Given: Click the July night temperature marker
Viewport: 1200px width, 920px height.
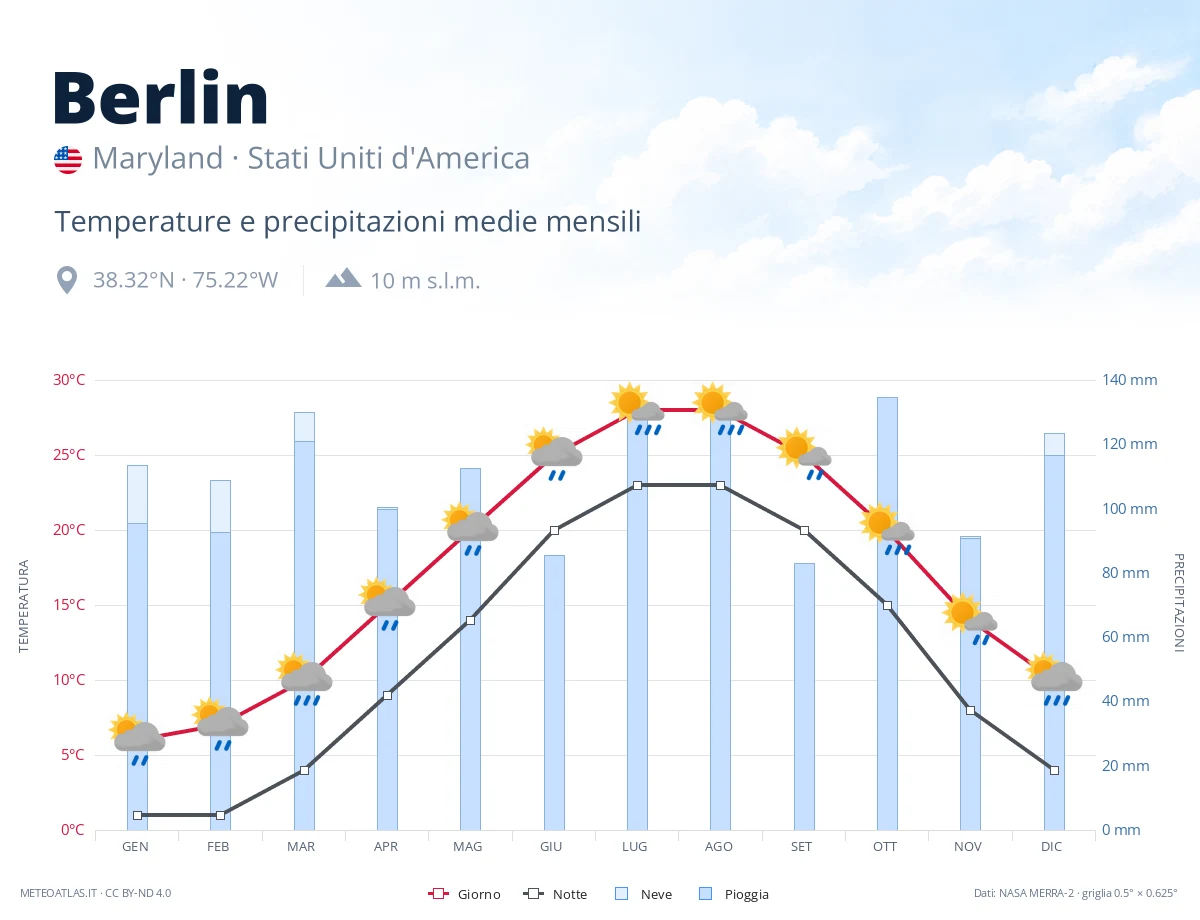Looking at the screenshot, I should tap(637, 485).
